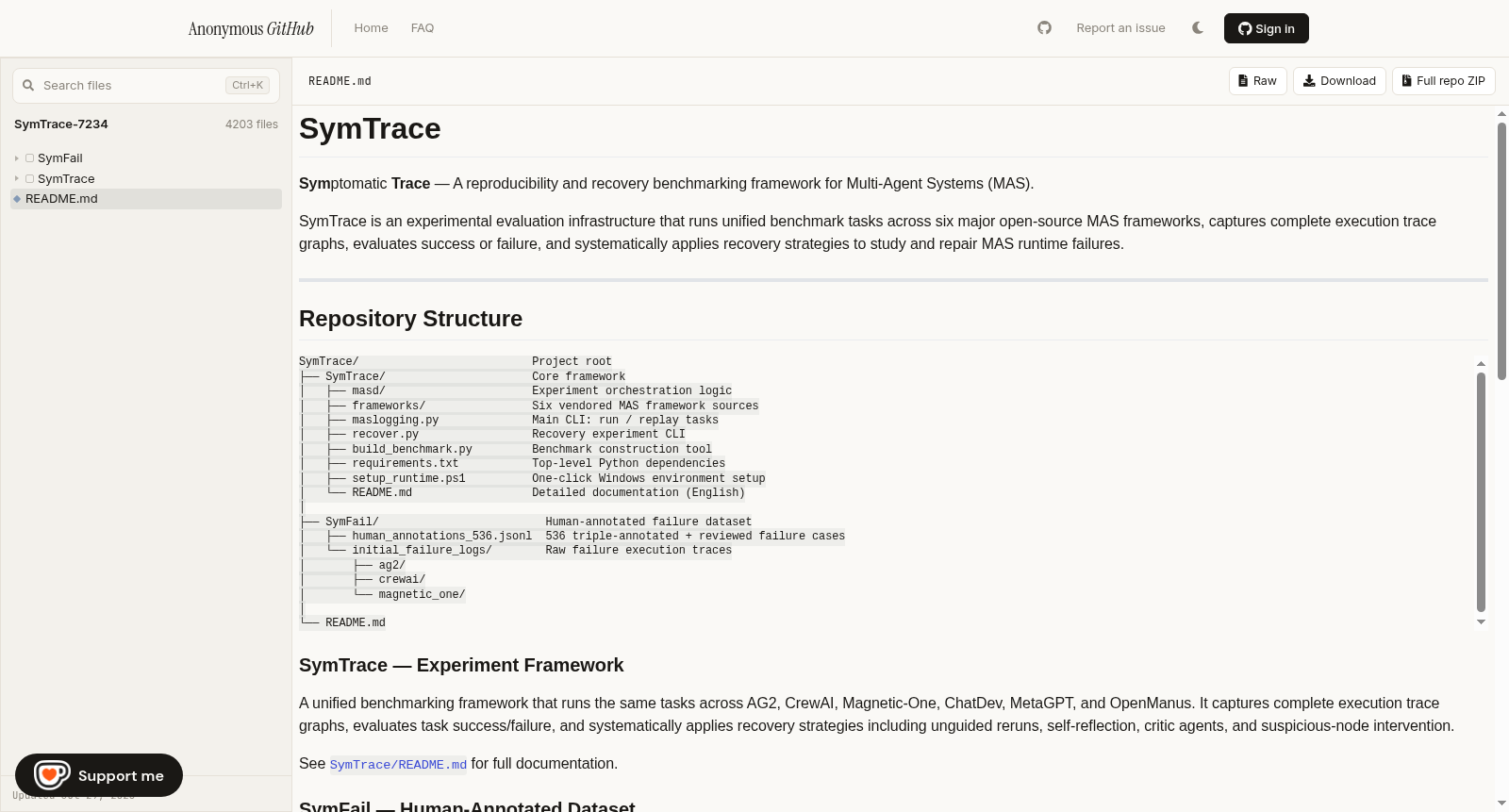
Task: Click the code block scrollbar thumb
Action: tap(1481, 491)
